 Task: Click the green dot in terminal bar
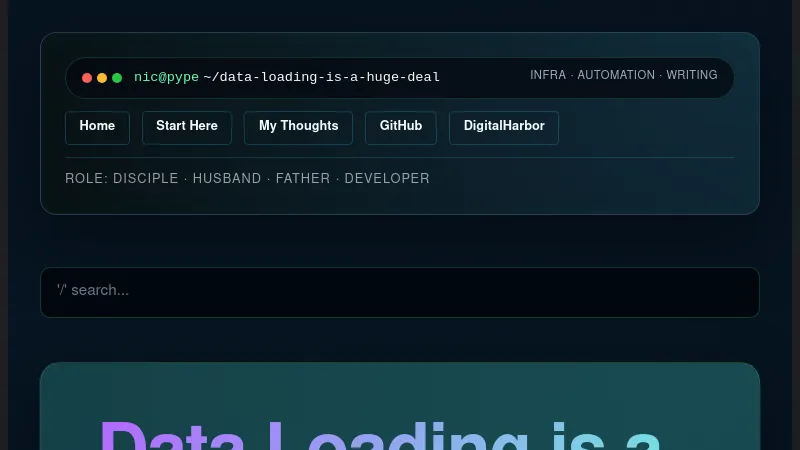tap(117, 78)
